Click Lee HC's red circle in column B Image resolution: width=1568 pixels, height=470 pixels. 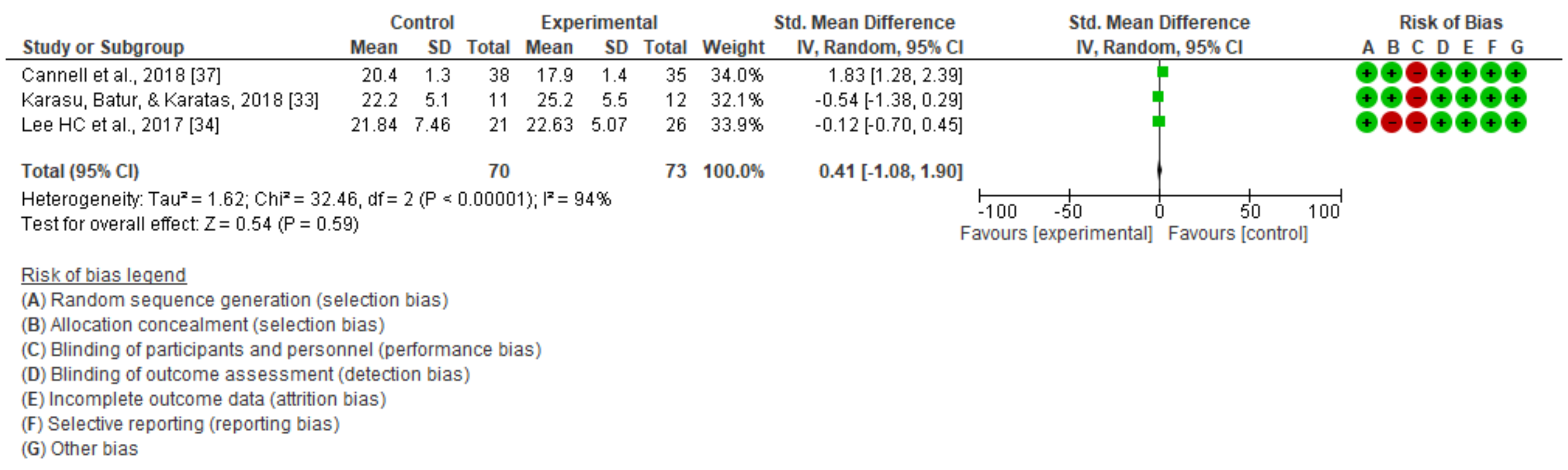pyautogui.click(x=1392, y=123)
